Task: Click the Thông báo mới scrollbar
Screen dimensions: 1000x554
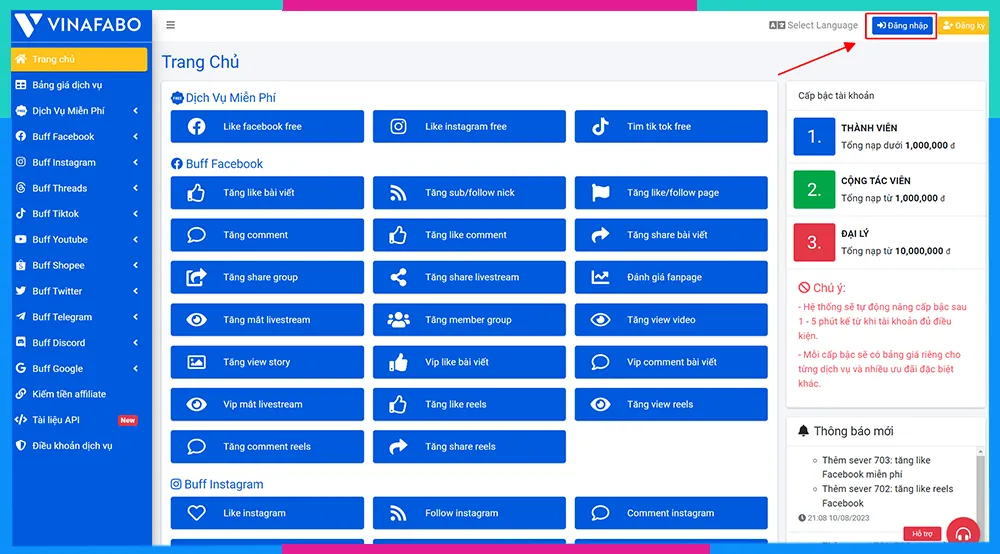Action: pyautogui.click(x=980, y=494)
